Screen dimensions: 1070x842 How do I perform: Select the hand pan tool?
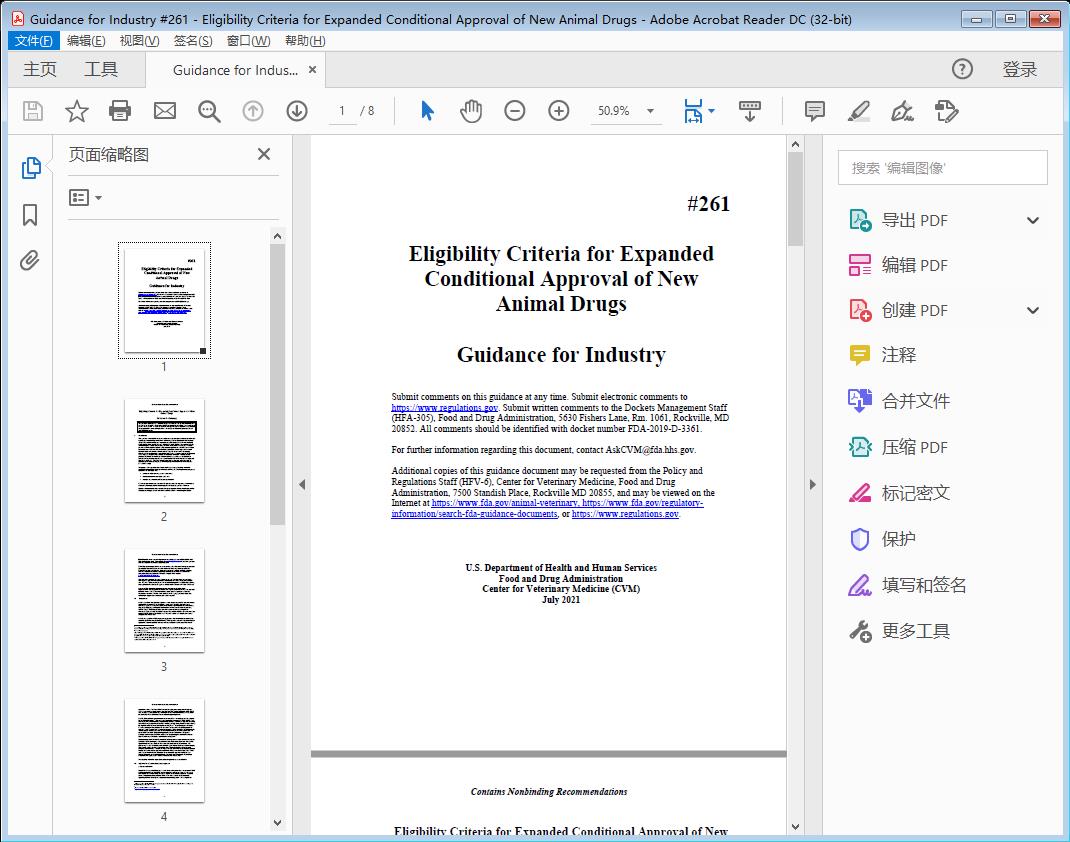[x=471, y=111]
